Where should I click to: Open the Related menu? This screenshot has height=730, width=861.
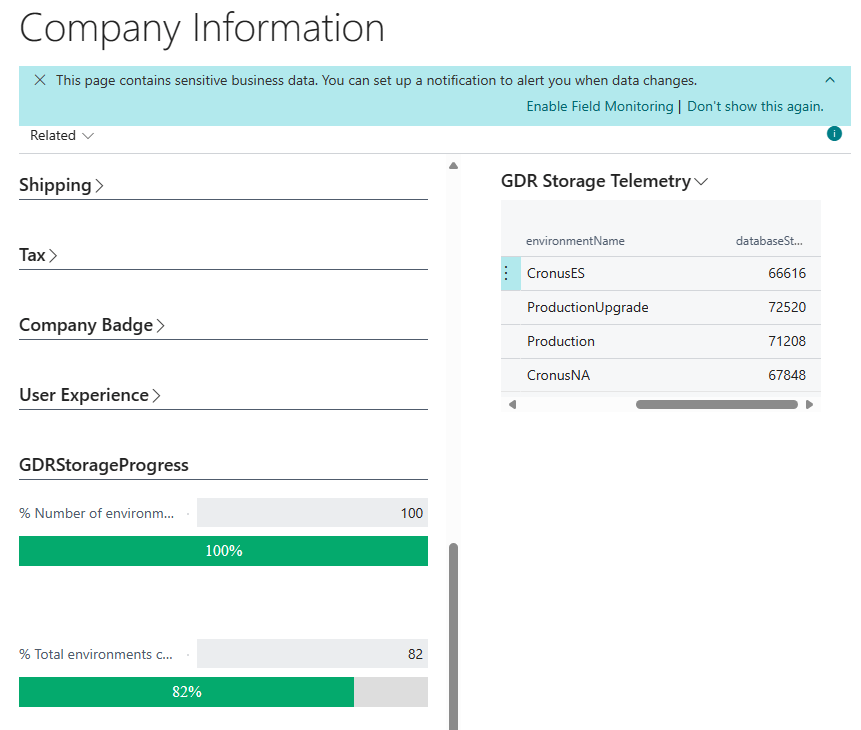tap(62, 135)
